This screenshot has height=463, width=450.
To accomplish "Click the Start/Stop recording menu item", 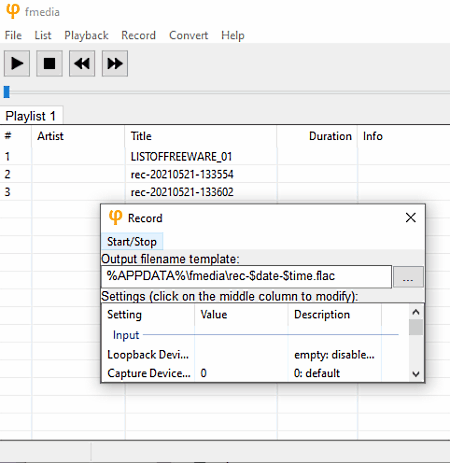I will coord(132,241).
